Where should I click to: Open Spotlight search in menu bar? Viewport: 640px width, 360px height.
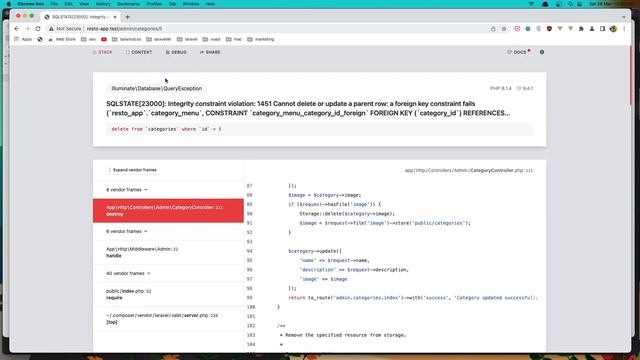pos(570,4)
